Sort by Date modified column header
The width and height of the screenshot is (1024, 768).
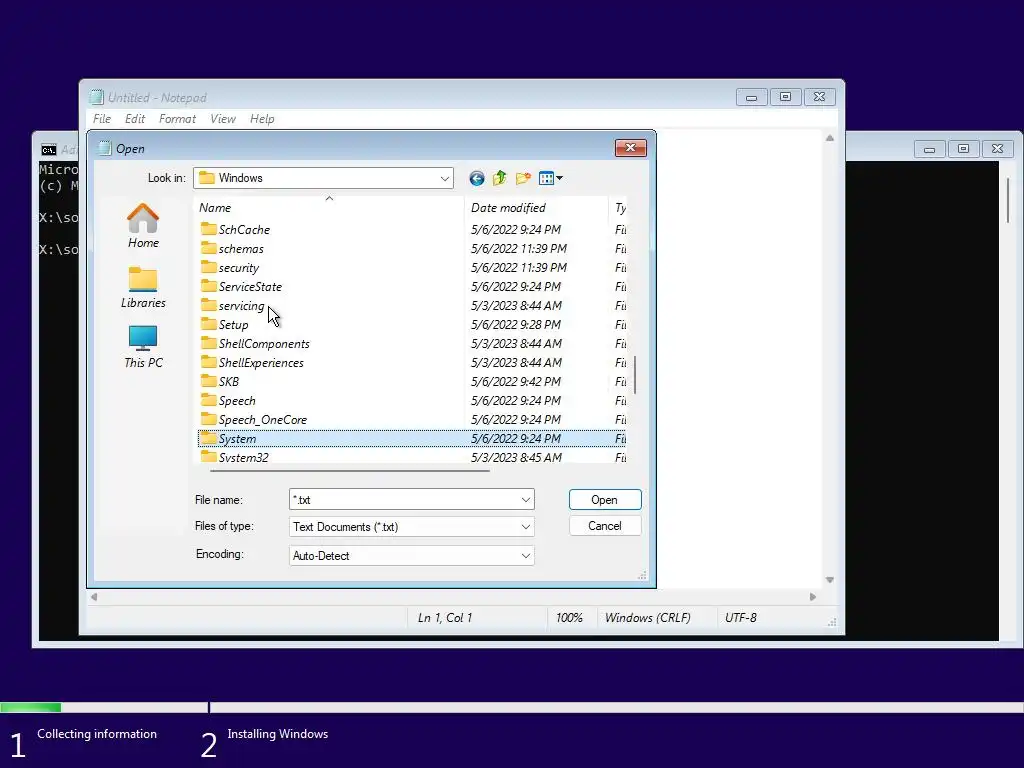tap(536, 207)
